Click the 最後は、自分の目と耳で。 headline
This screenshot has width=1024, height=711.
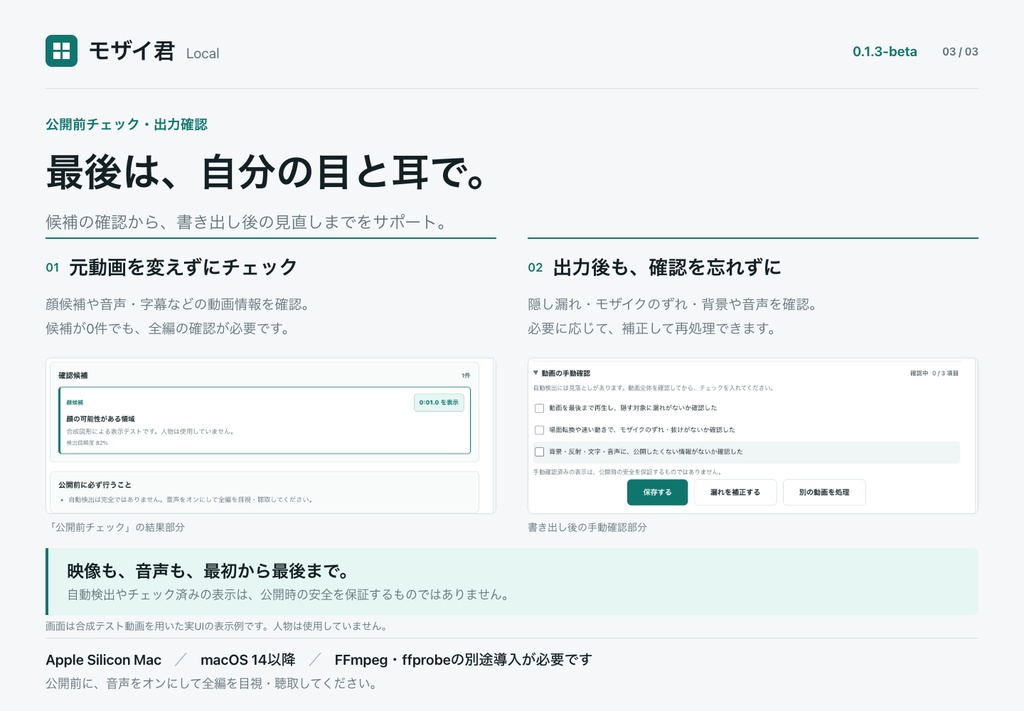266,172
